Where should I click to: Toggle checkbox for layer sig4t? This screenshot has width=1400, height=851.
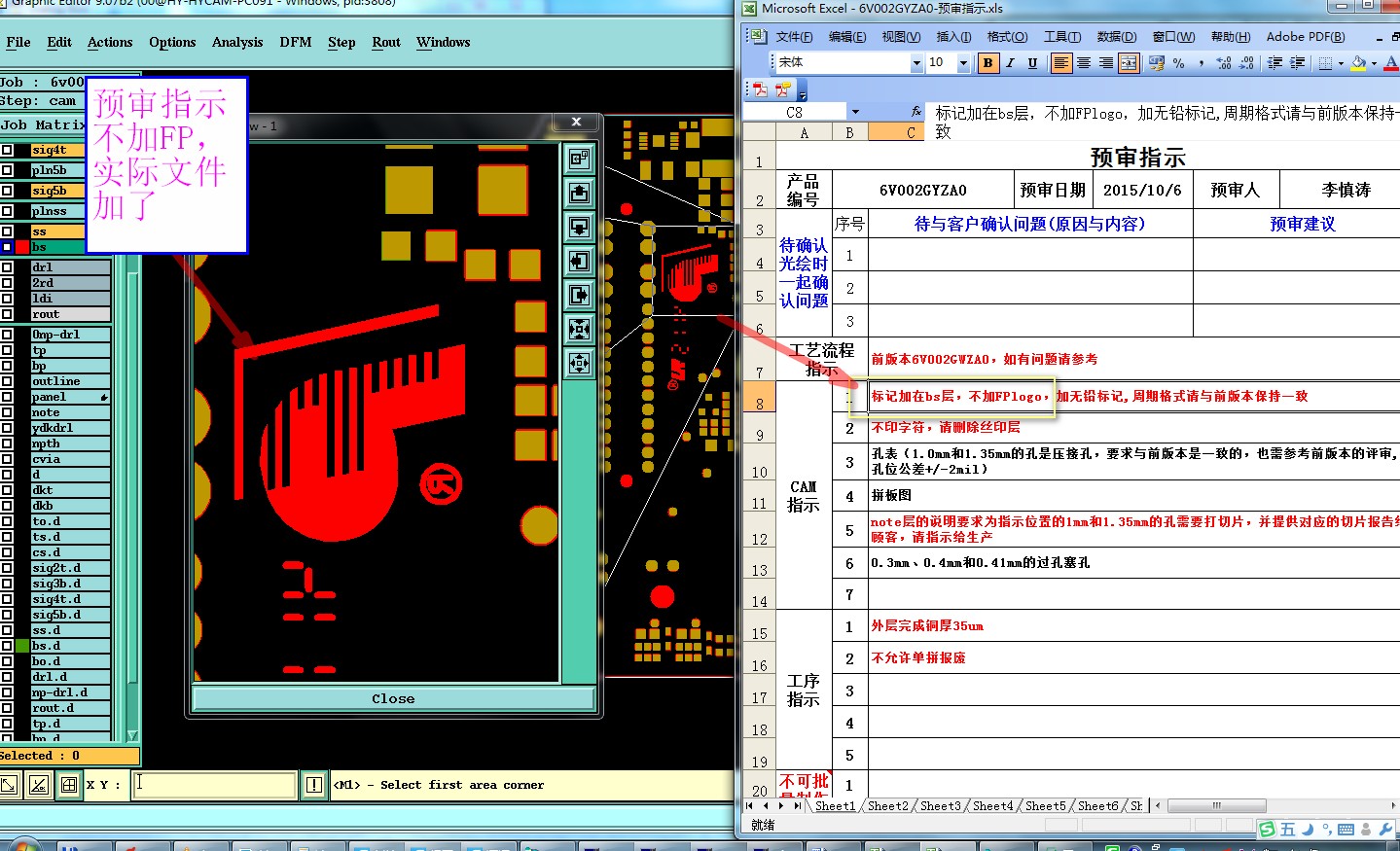click(x=7, y=150)
